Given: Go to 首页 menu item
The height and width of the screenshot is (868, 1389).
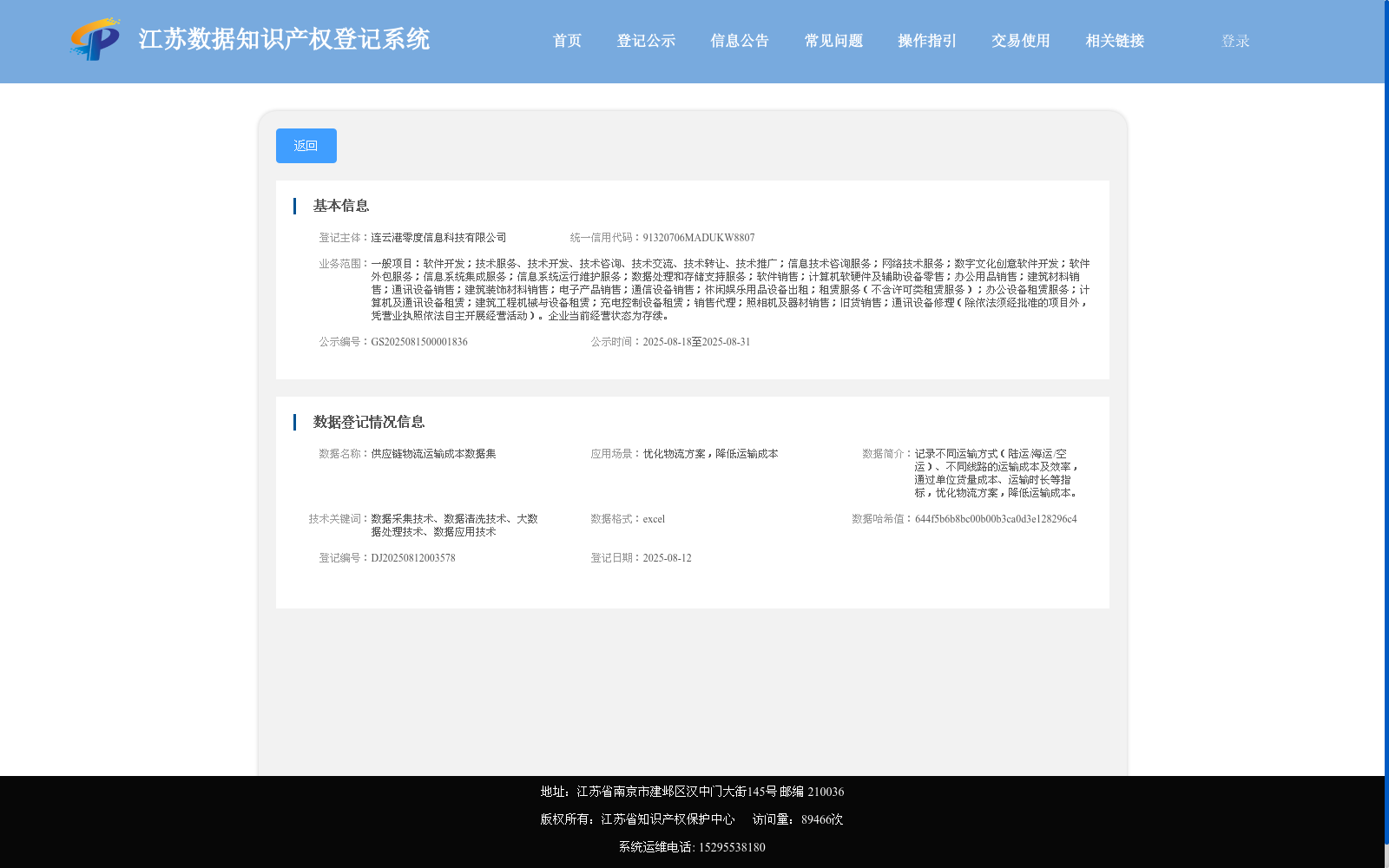Looking at the screenshot, I should point(567,41).
